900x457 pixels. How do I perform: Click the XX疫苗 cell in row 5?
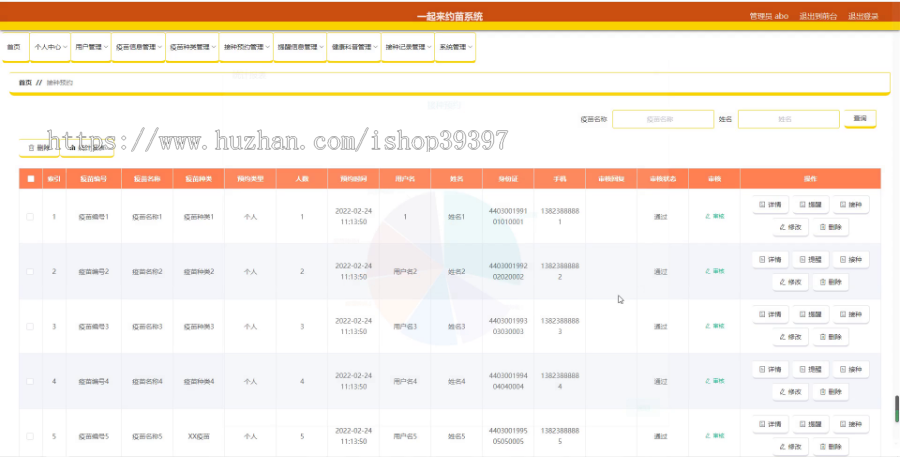199,436
